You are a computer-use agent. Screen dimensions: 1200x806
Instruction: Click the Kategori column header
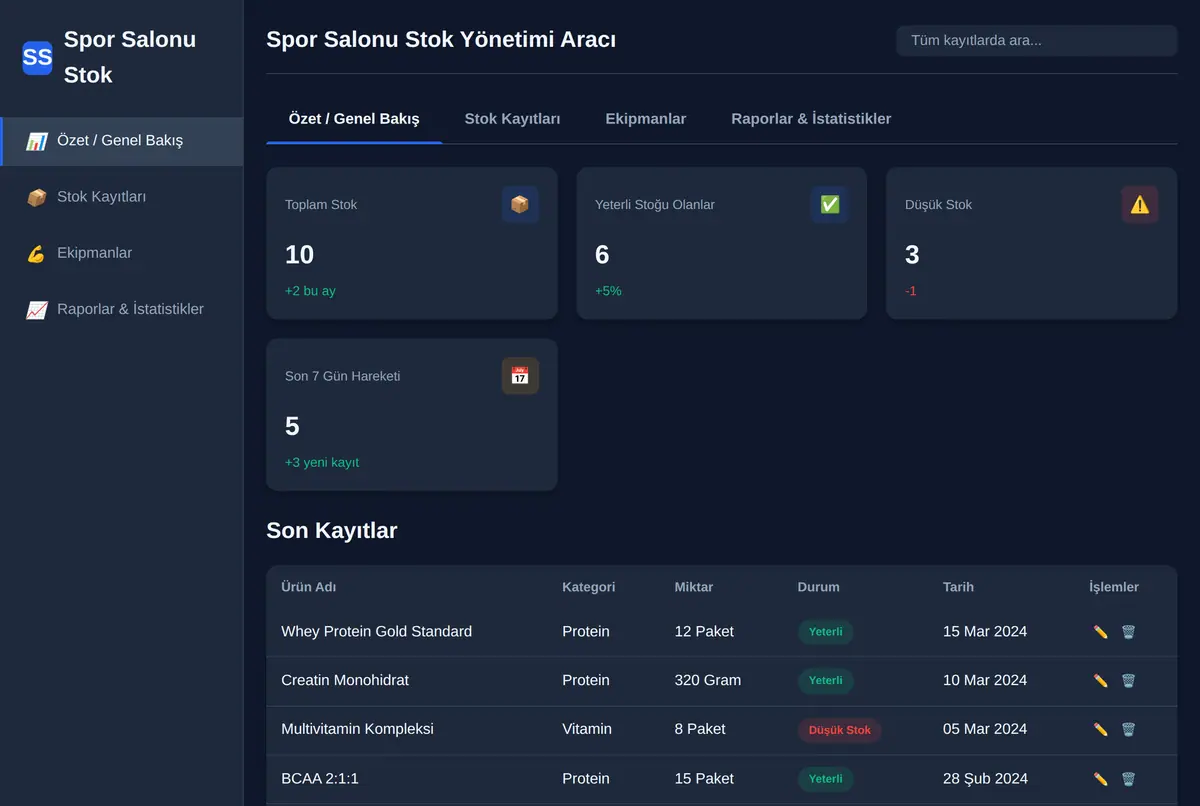(589, 587)
